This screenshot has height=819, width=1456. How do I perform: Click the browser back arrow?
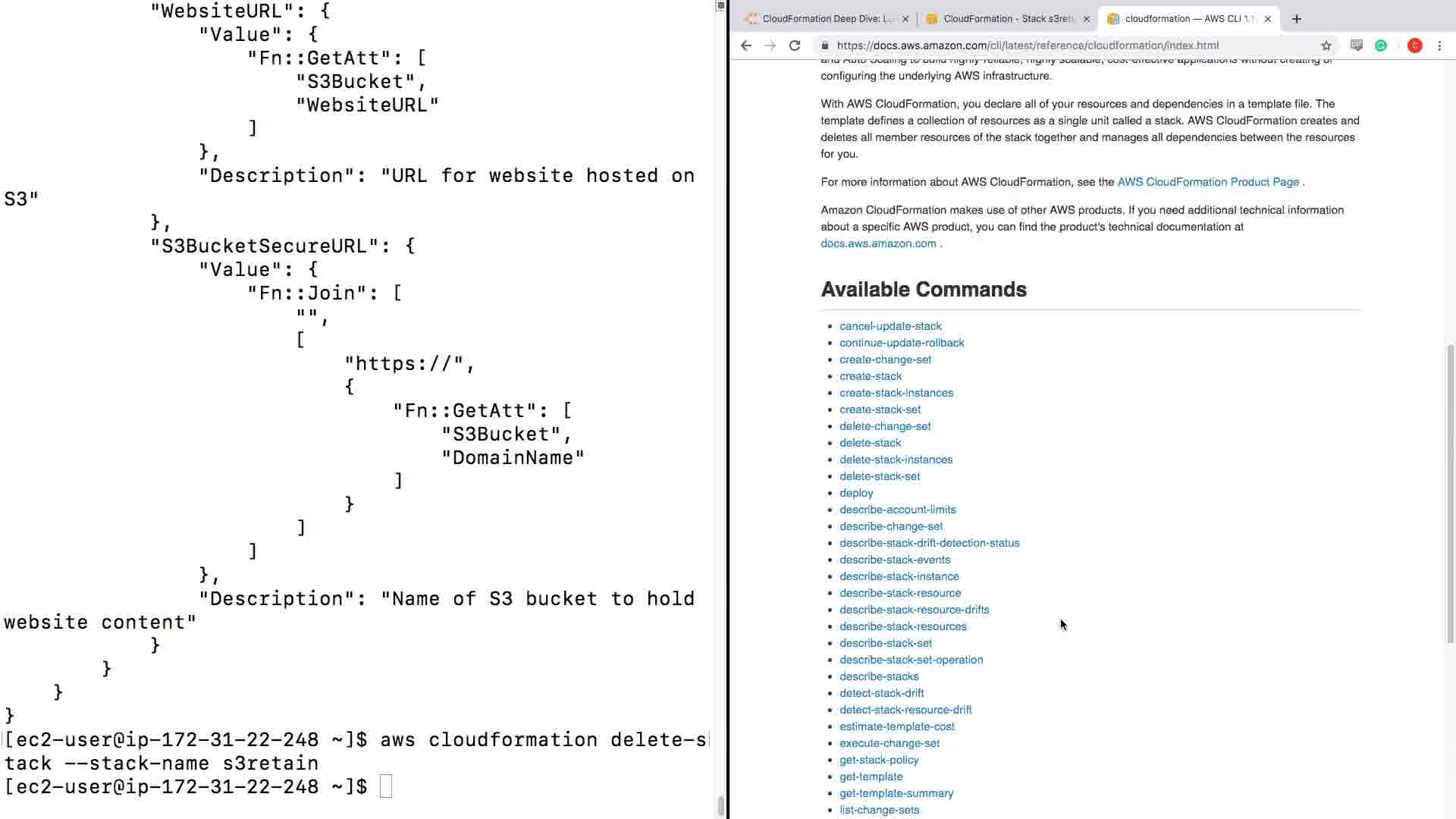click(x=746, y=45)
